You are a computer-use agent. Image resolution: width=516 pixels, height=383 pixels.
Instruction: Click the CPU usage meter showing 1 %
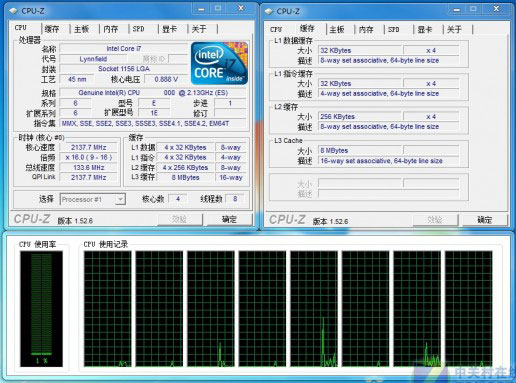(41, 309)
